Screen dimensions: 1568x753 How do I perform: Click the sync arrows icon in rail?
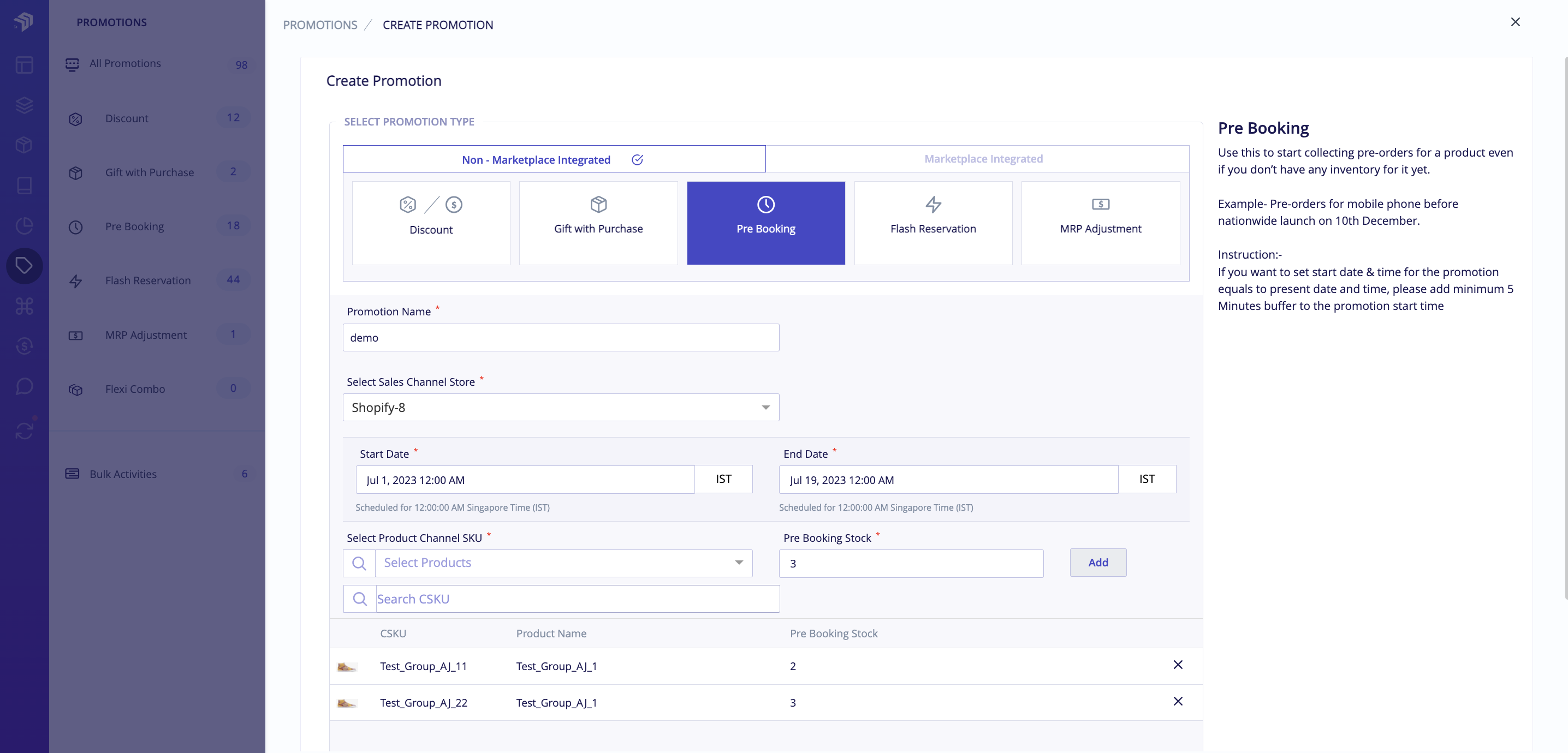23,431
